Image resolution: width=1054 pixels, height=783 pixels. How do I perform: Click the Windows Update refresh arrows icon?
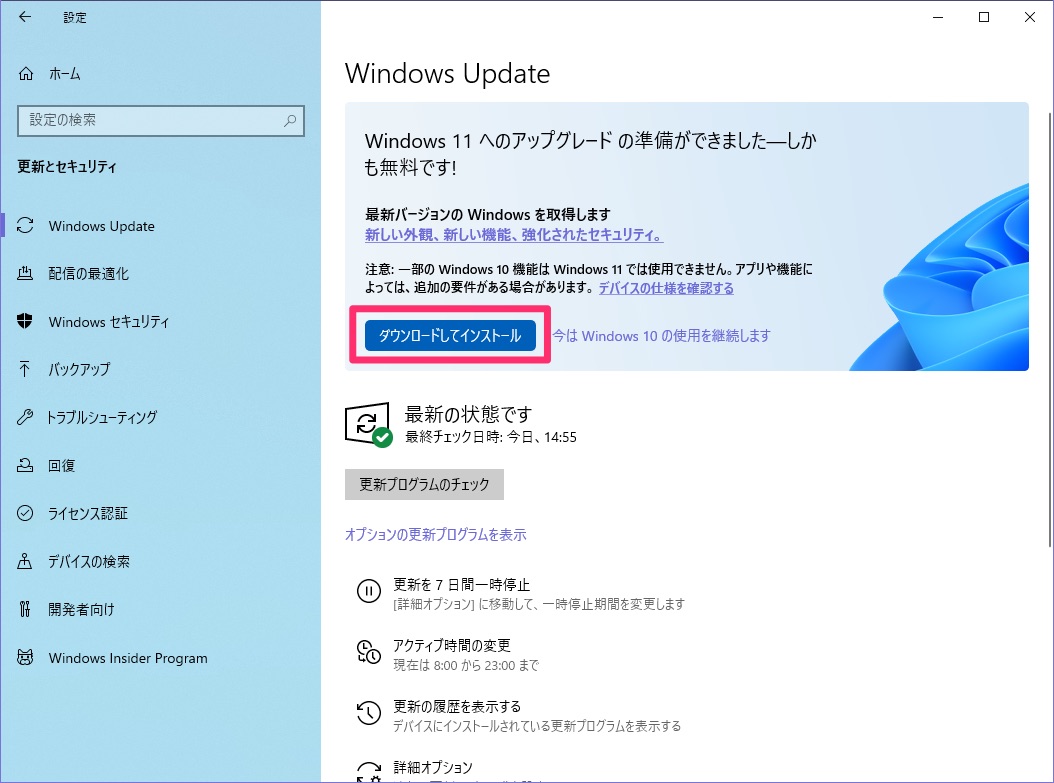coord(25,226)
